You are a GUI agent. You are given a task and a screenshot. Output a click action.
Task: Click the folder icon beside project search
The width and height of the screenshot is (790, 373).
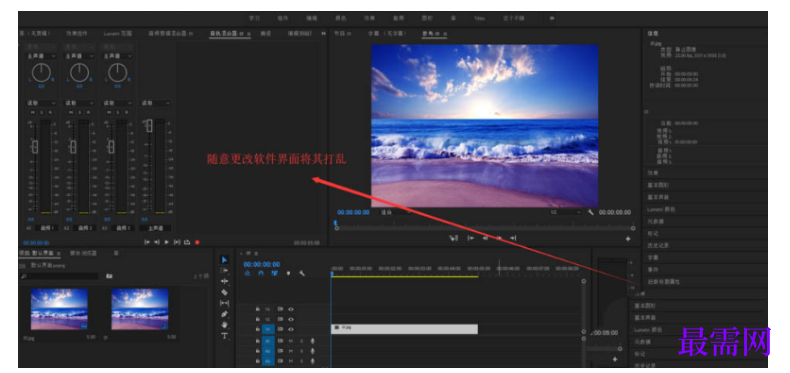[109, 276]
